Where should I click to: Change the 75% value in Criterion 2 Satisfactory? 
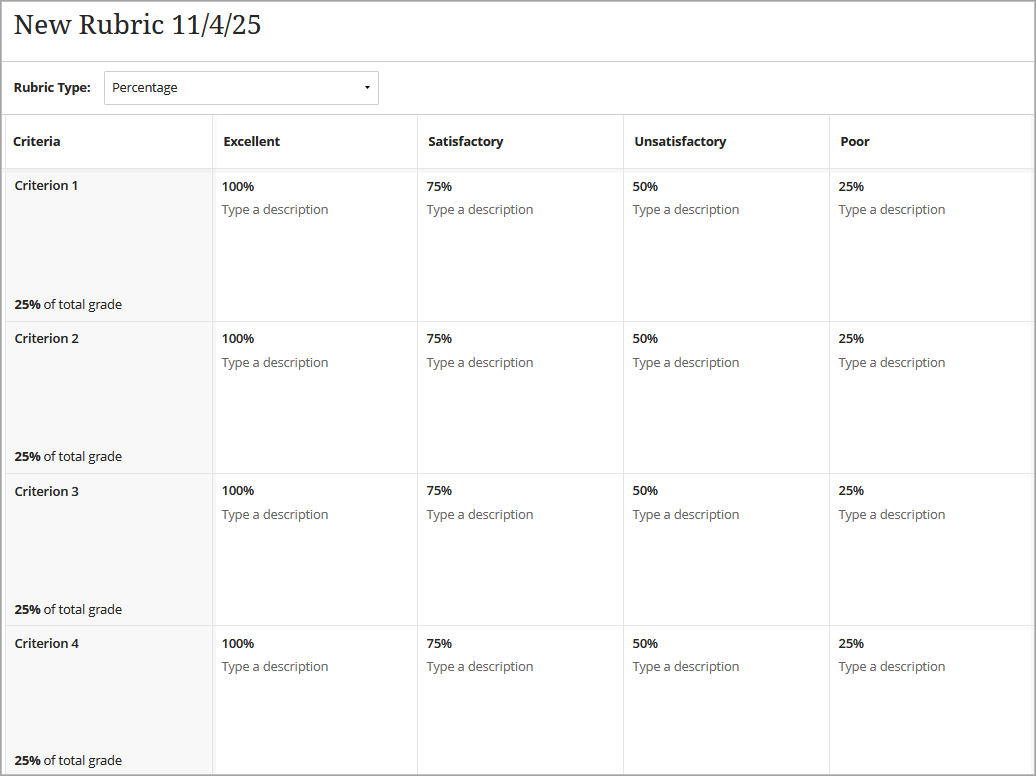[x=439, y=338]
